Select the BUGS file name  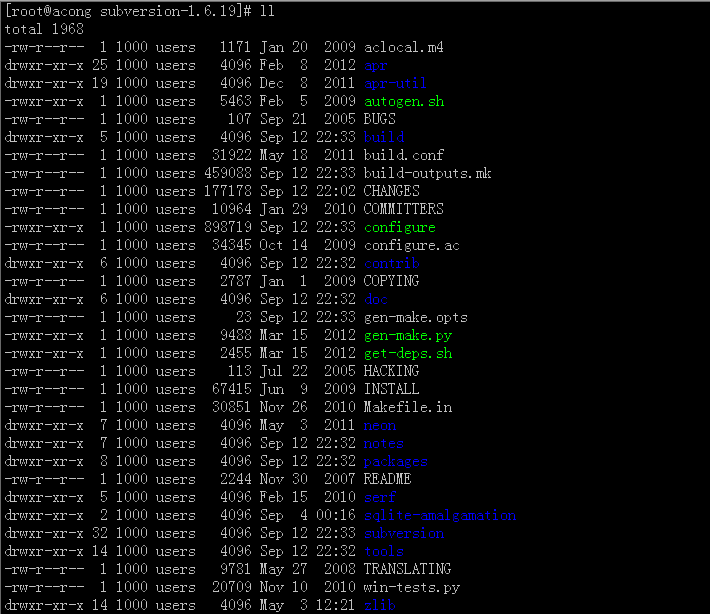380,119
